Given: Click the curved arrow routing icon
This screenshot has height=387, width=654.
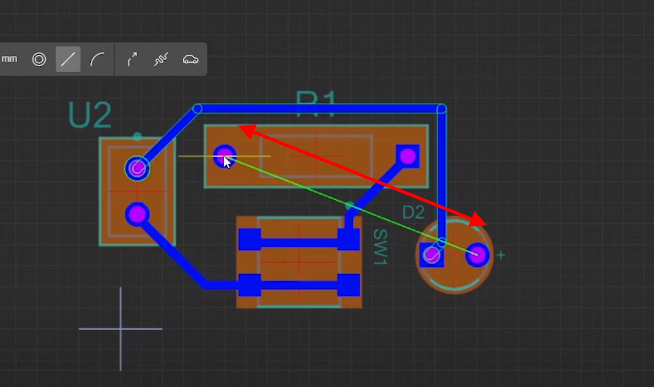Looking at the screenshot, I should coord(132,59).
